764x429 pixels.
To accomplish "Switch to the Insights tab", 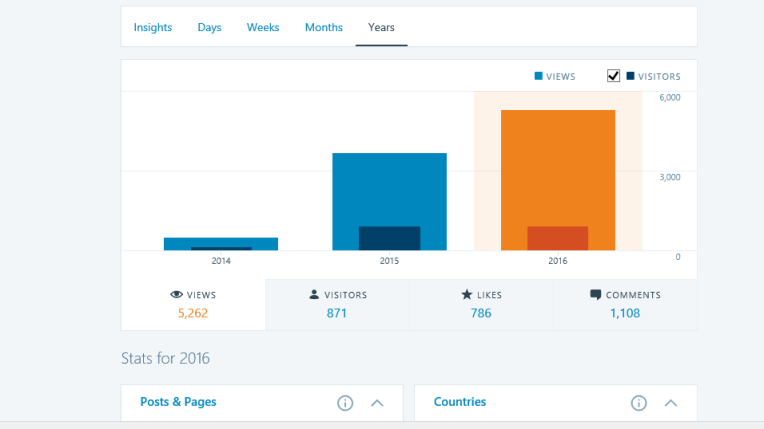I will (x=153, y=27).
